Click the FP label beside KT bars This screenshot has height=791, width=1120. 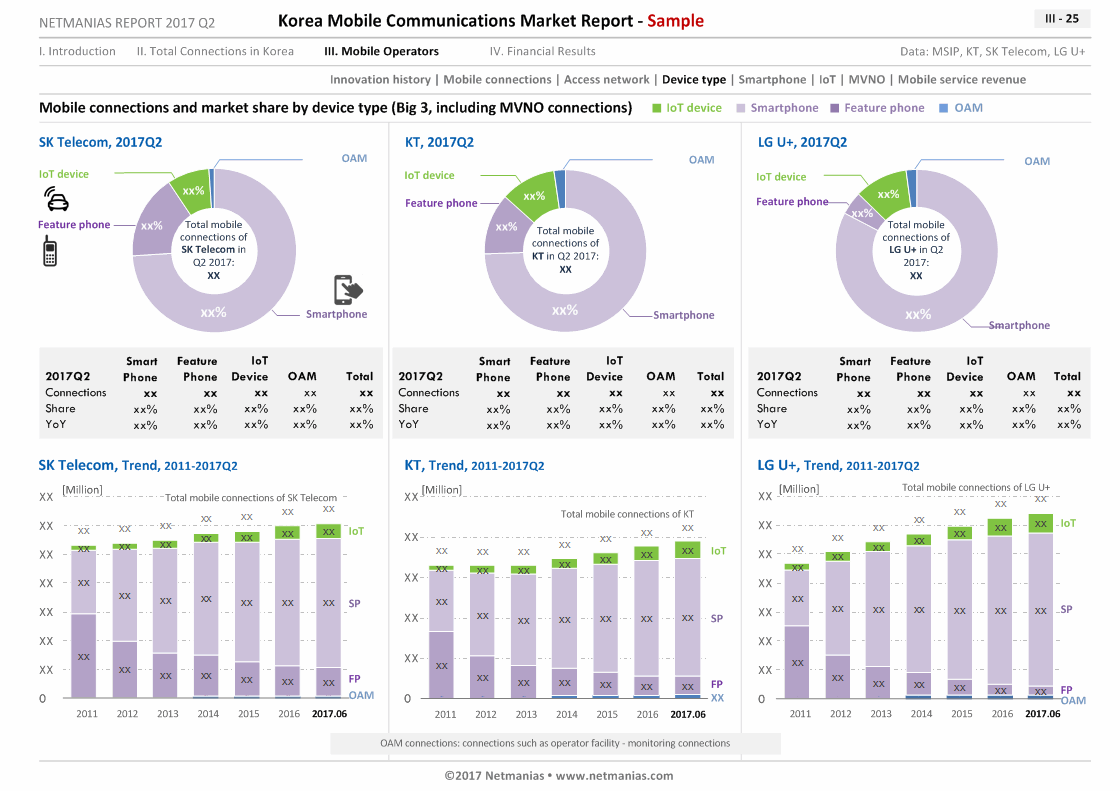716,684
